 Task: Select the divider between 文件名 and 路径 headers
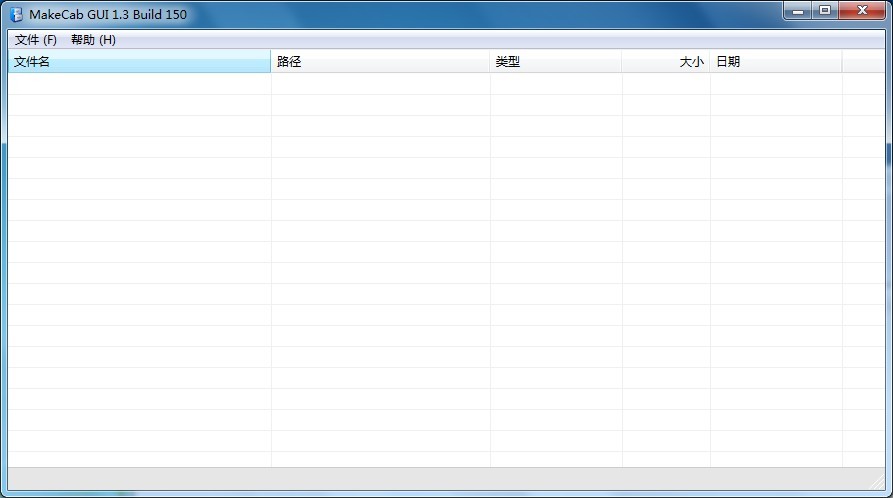pyautogui.click(x=271, y=62)
